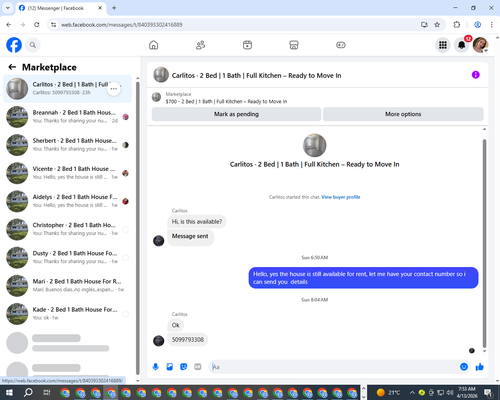The image size is (500, 400).
Task: Go to the Home feed icon
Action: click(x=154, y=45)
